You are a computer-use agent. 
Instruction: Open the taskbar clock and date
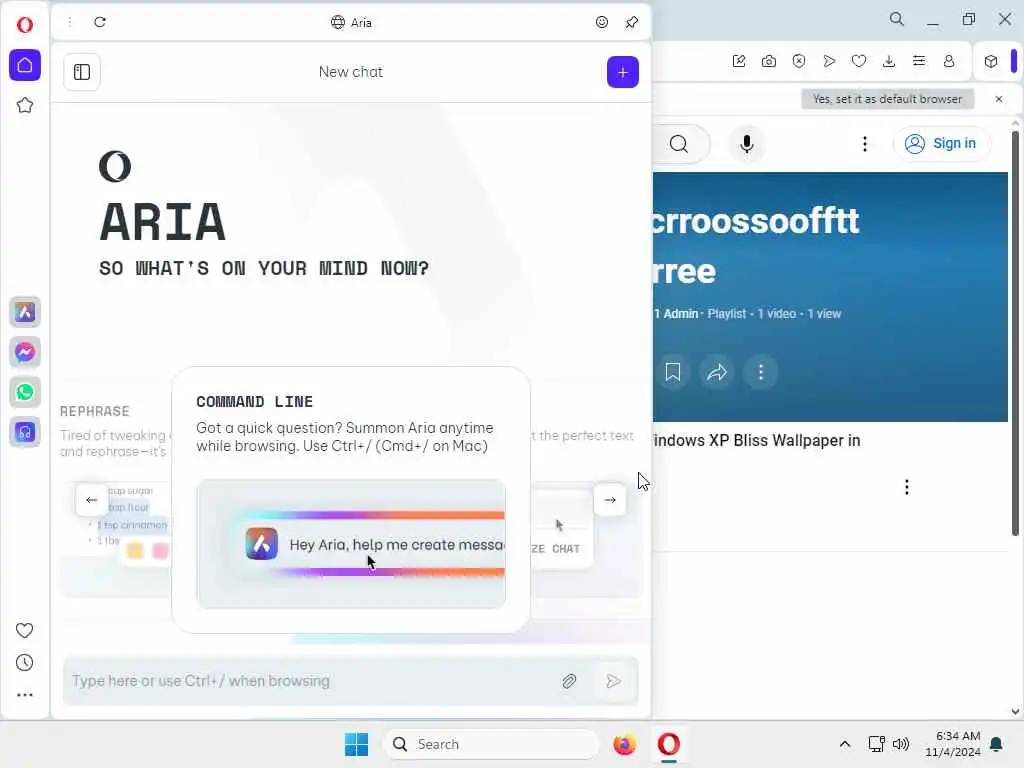pos(953,744)
